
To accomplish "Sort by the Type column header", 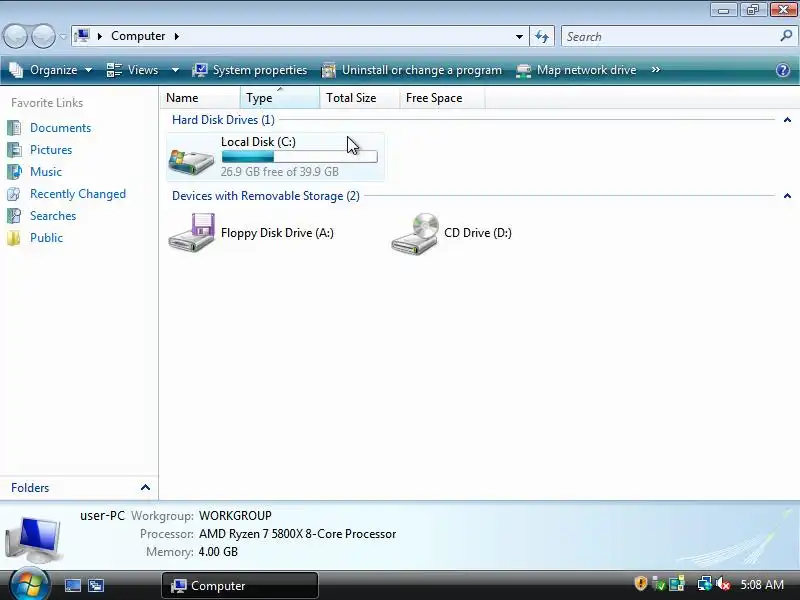I will coord(280,97).
